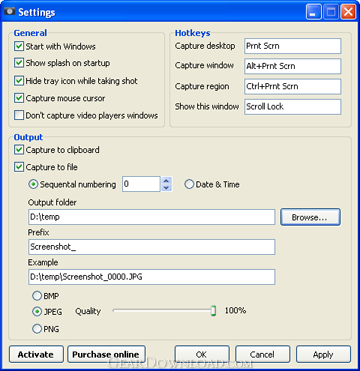
Task: Increase sequential numbering with up arrow
Action: click(x=166, y=181)
